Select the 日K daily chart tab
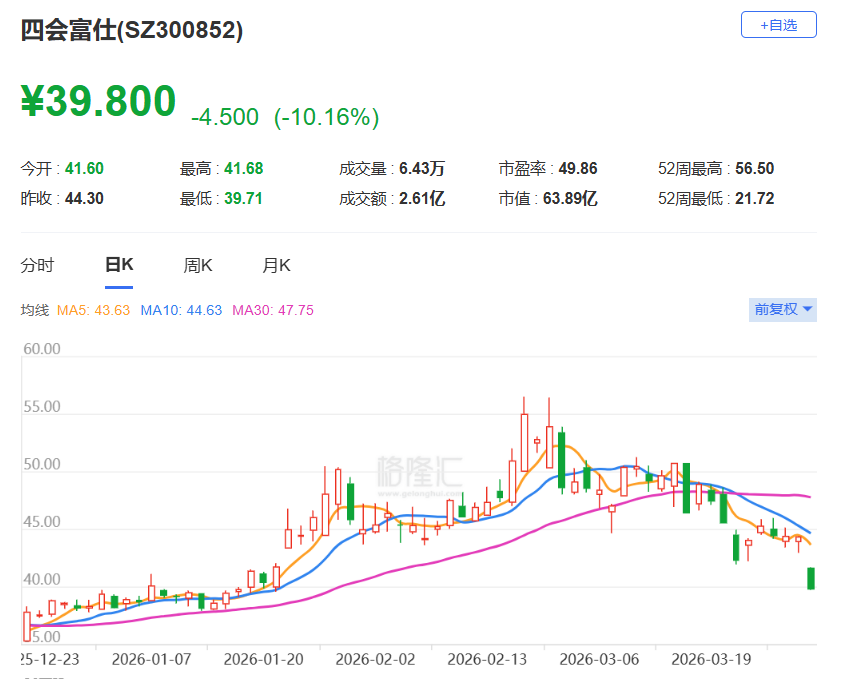 pos(119,266)
